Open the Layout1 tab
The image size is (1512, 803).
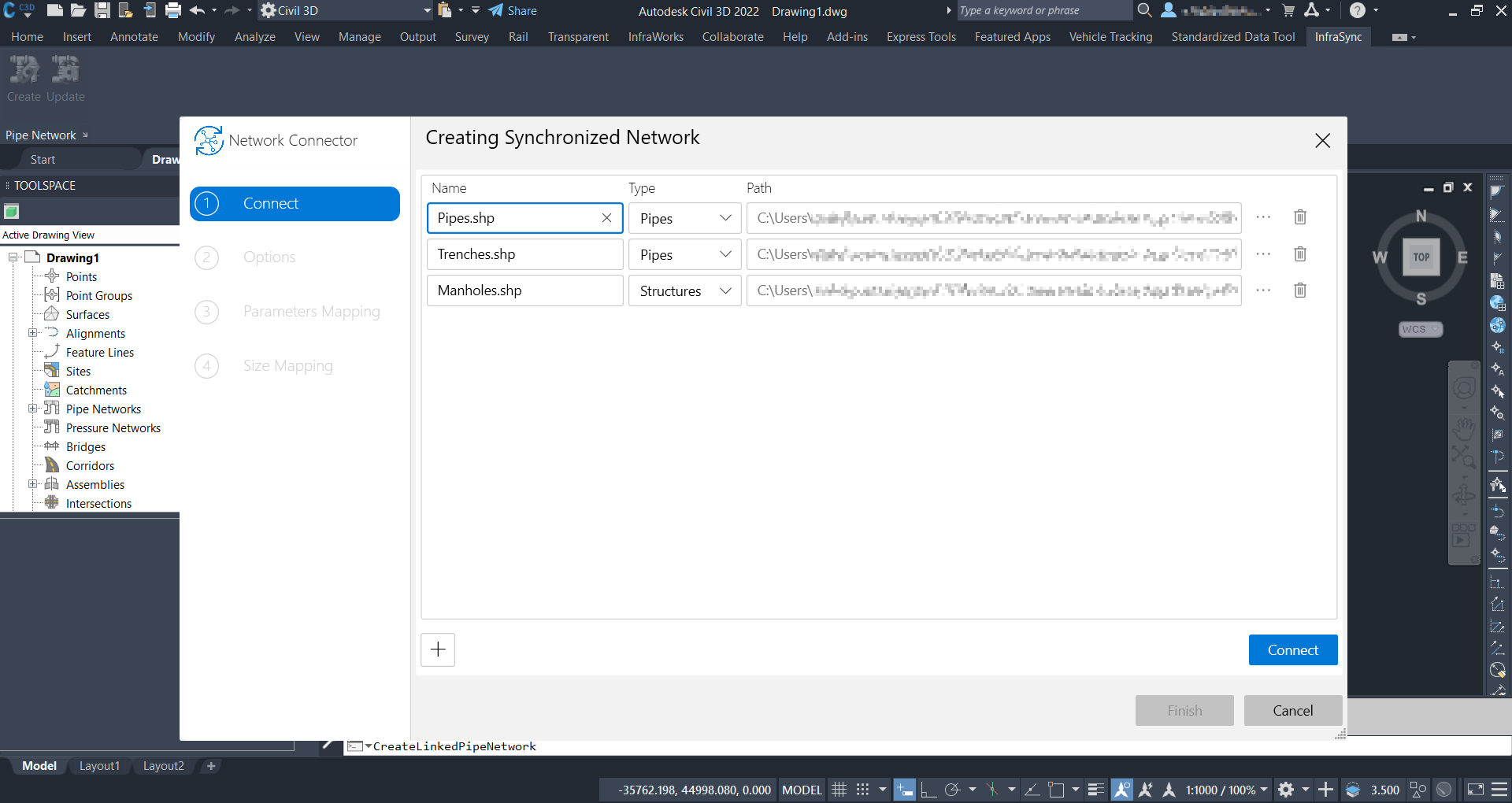click(99, 766)
